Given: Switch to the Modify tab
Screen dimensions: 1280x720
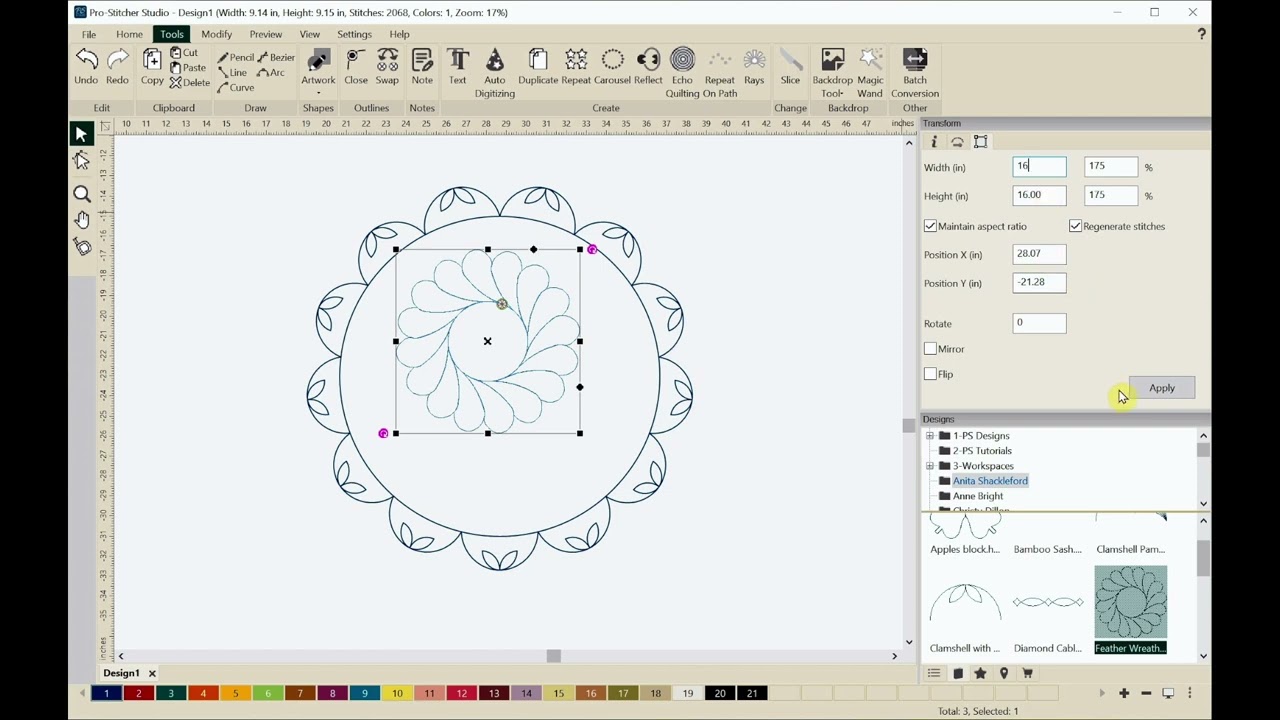Looking at the screenshot, I should pos(216,34).
